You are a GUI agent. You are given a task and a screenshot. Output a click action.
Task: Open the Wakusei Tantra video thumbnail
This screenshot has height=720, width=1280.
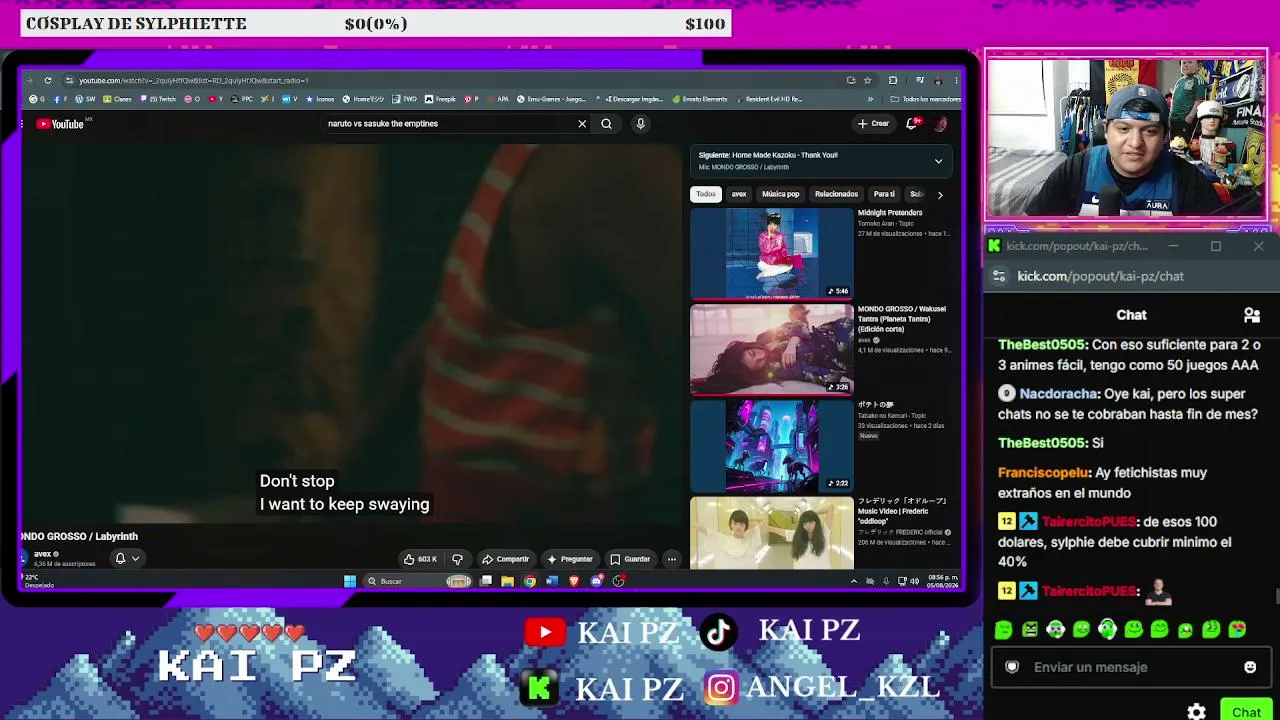(771, 350)
